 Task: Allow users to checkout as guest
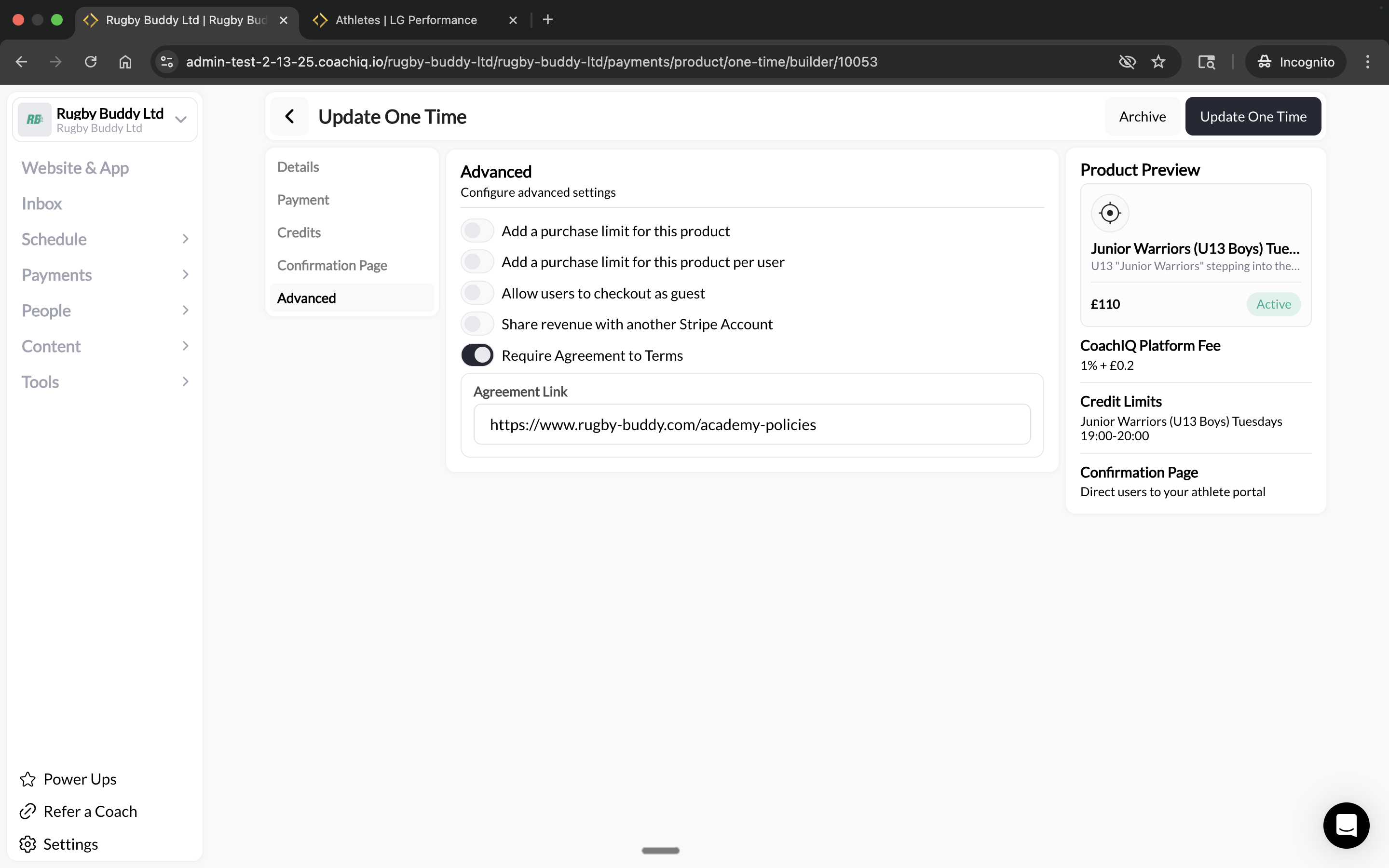tap(477, 292)
